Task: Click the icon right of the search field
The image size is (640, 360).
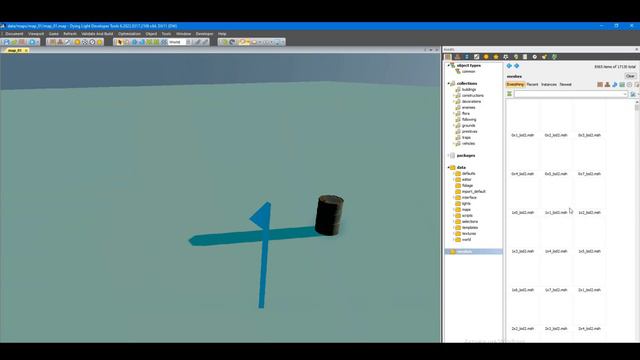Action: 632,94
